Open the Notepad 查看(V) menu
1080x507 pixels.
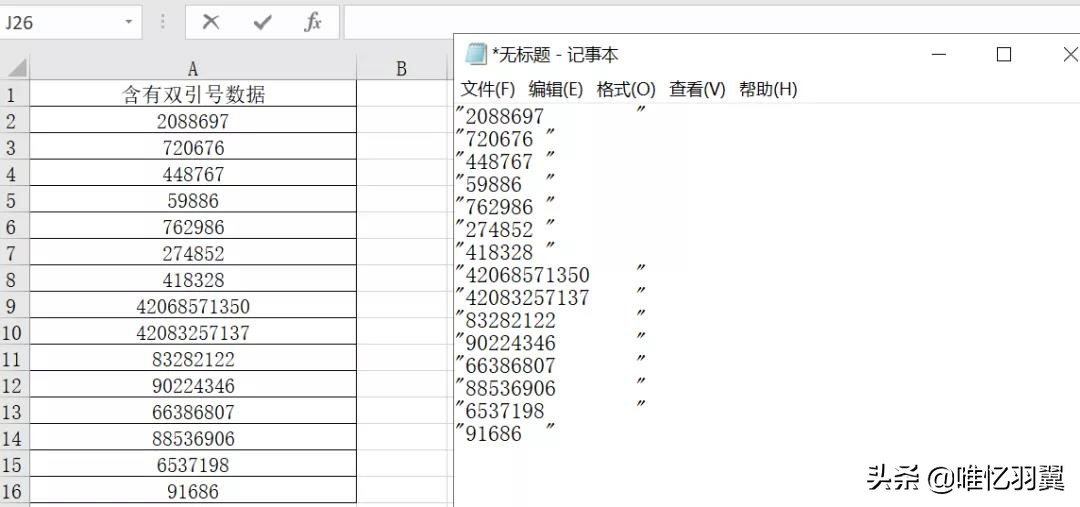coord(697,90)
